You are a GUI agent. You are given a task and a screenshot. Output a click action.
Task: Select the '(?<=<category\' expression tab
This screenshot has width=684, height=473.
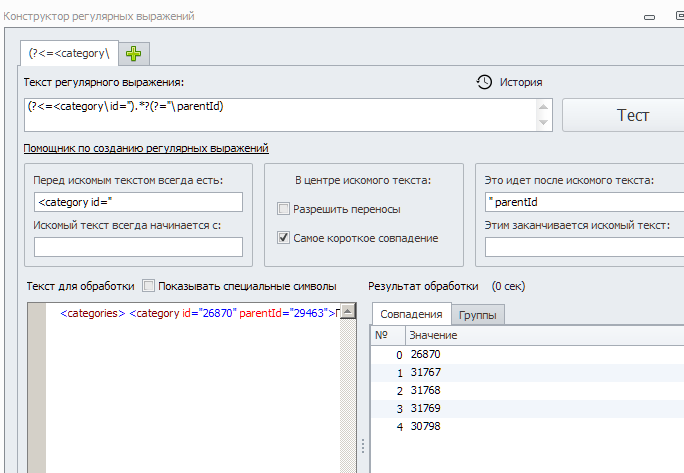tap(69, 53)
